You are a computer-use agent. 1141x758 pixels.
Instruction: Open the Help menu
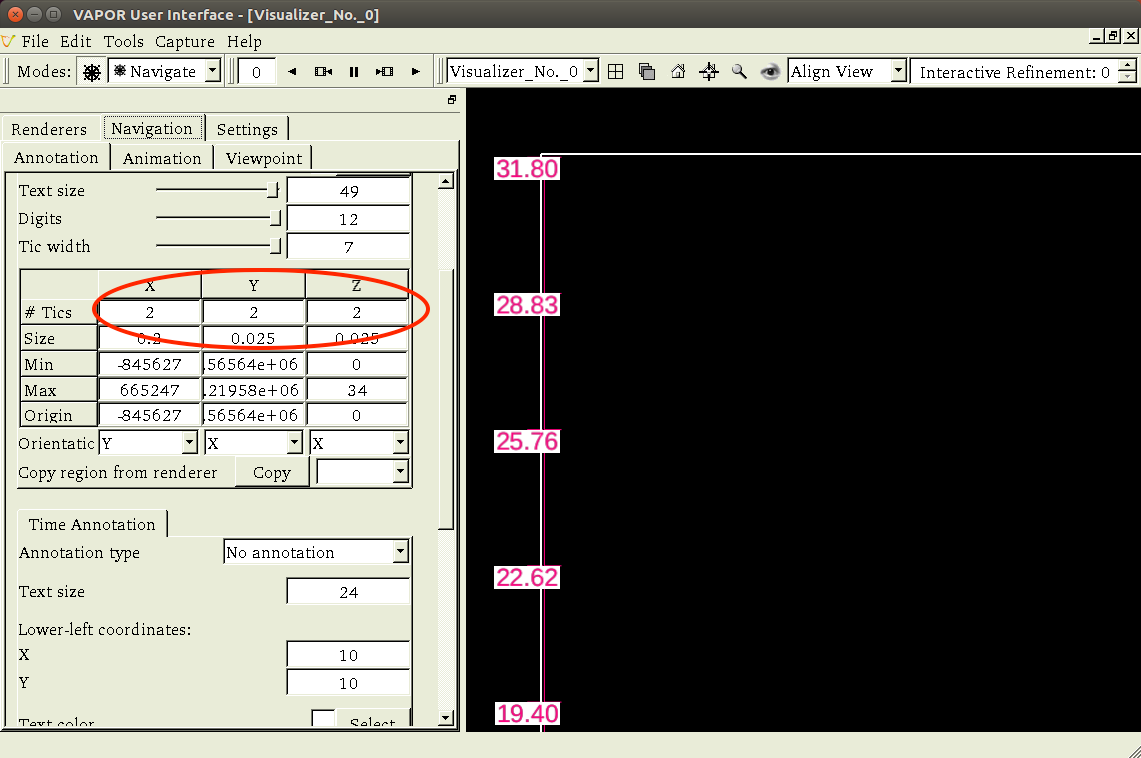click(244, 41)
